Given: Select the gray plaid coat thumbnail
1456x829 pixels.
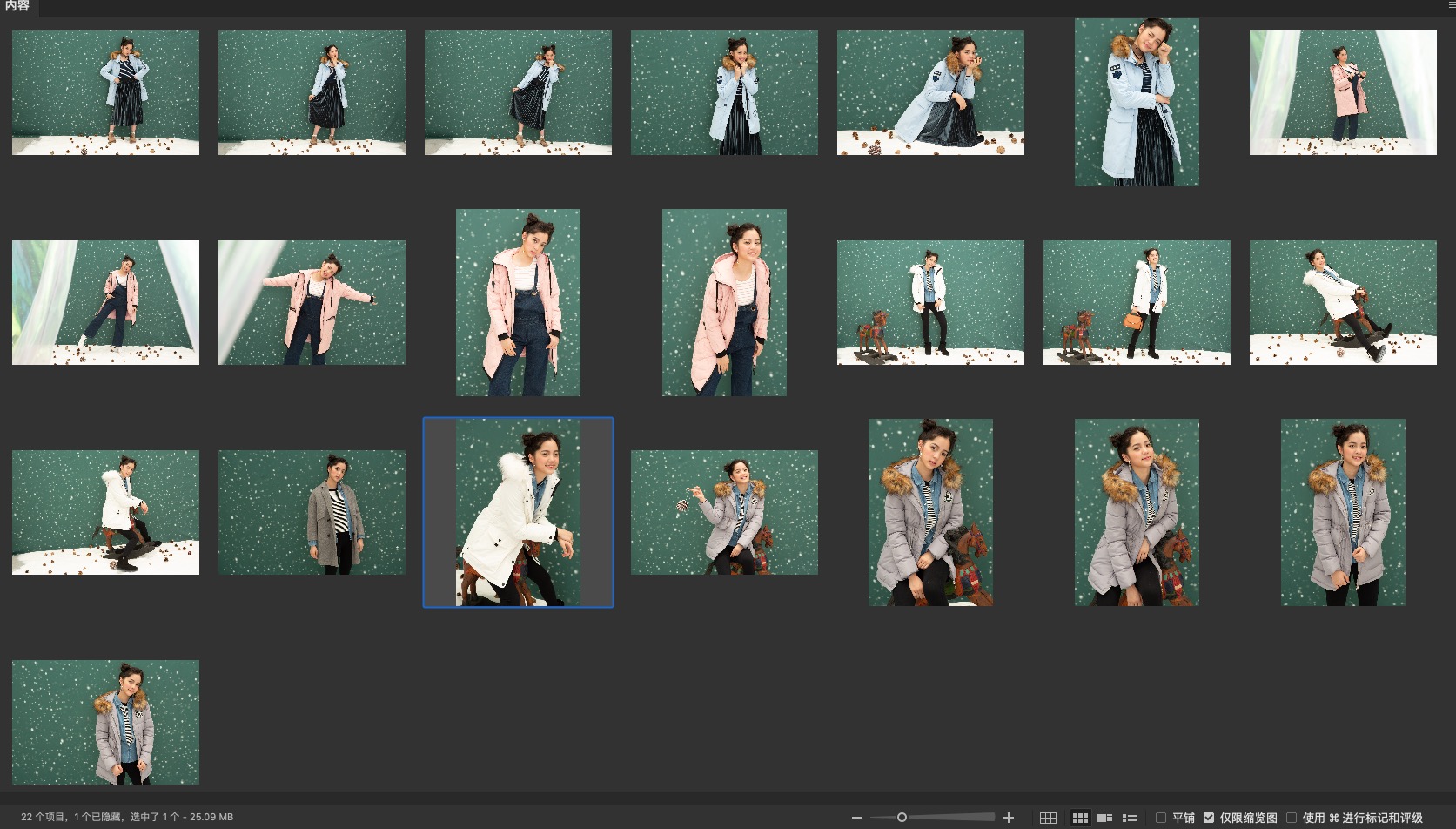Looking at the screenshot, I should tap(312, 513).
